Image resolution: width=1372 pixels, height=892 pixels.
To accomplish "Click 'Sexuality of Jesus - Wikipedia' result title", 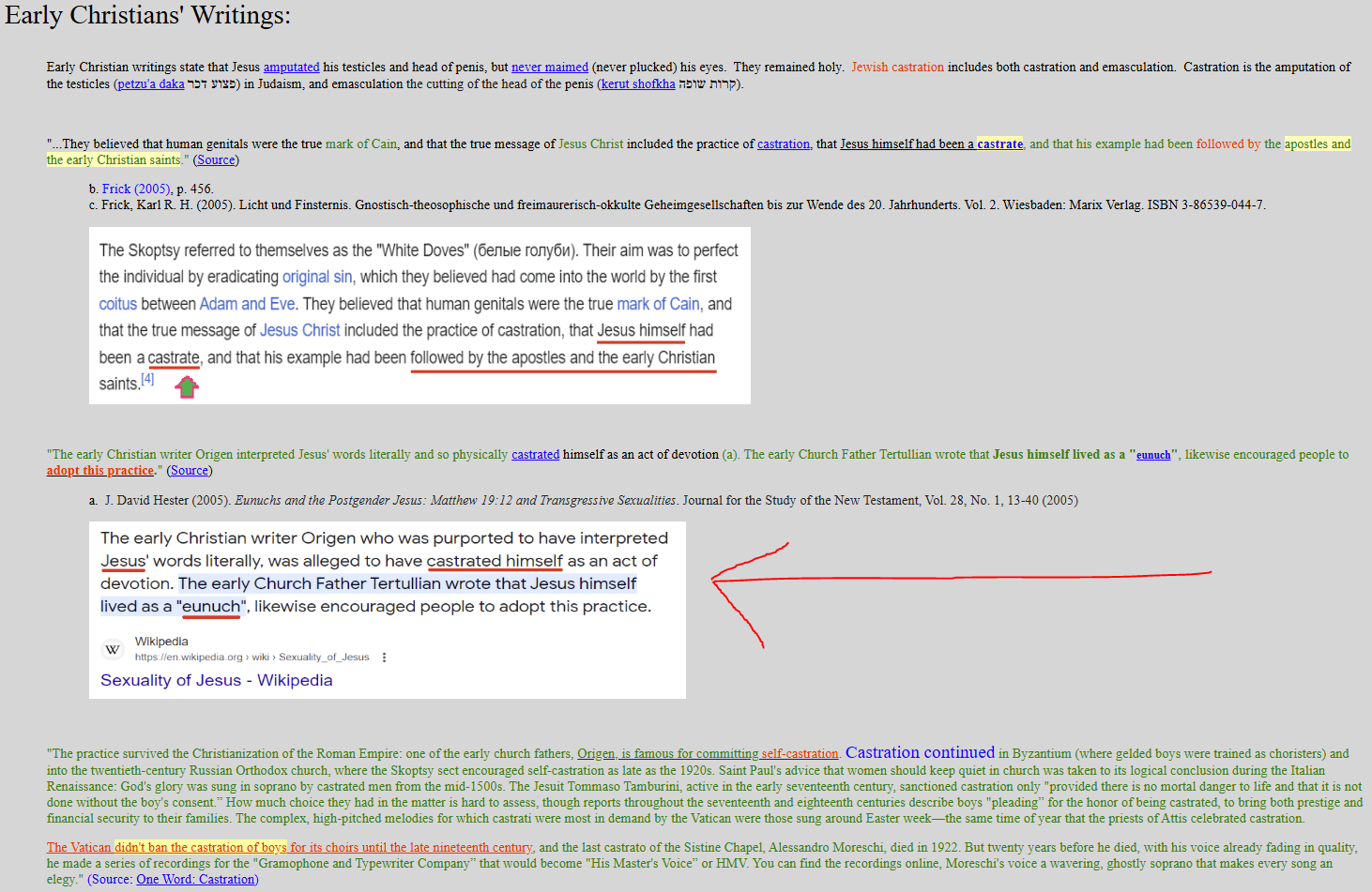I will click(x=217, y=680).
